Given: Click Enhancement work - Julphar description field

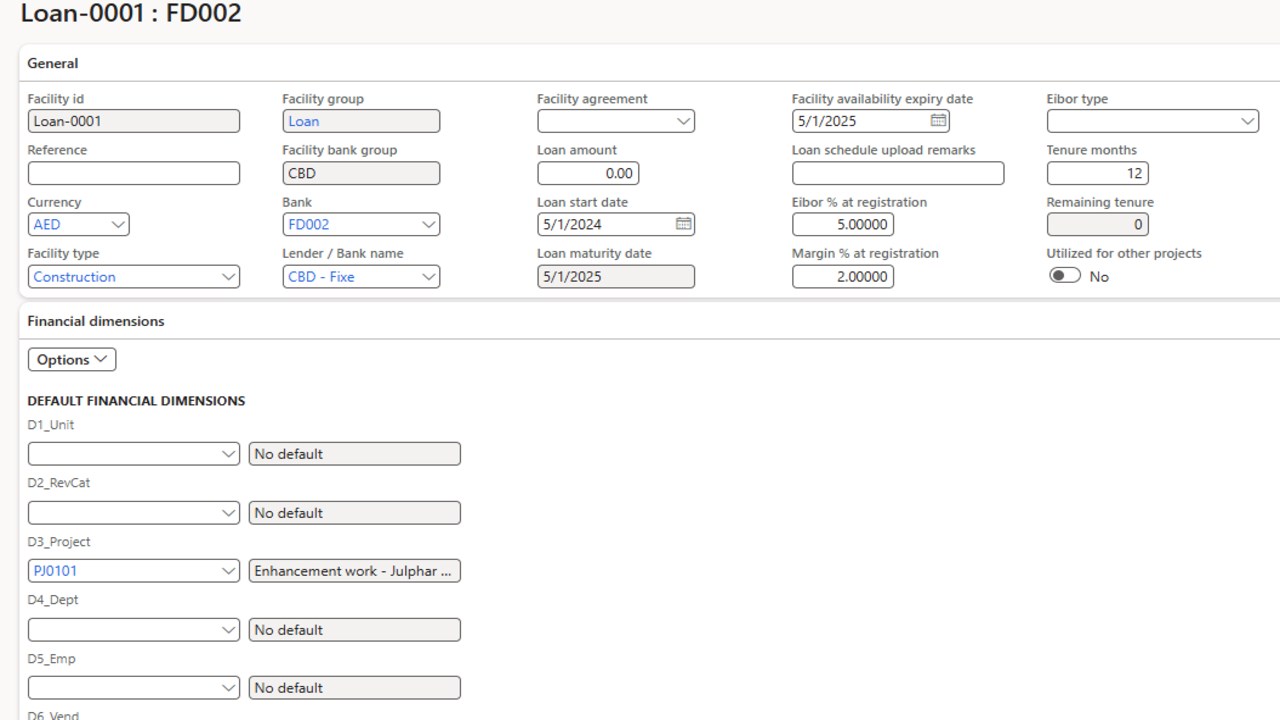Looking at the screenshot, I should point(355,571).
